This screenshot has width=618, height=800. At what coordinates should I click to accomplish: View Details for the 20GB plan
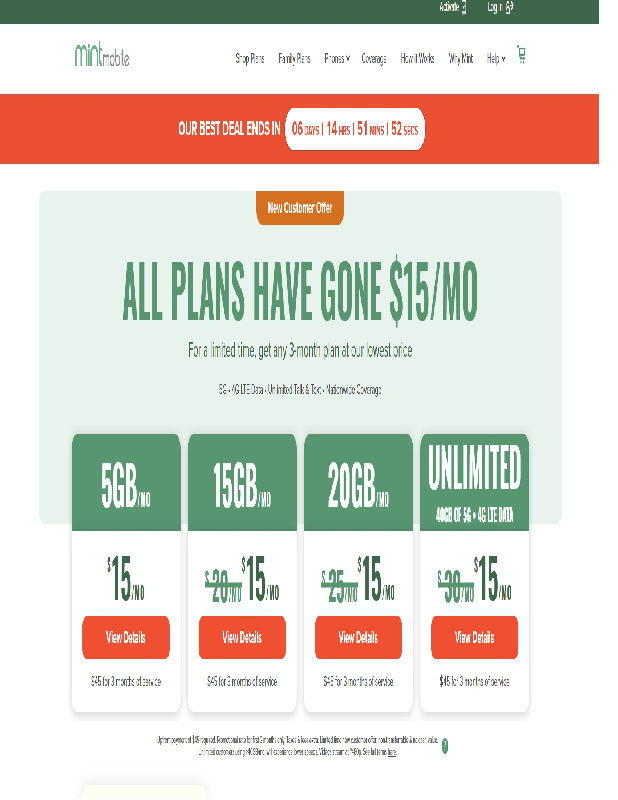pos(358,637)
